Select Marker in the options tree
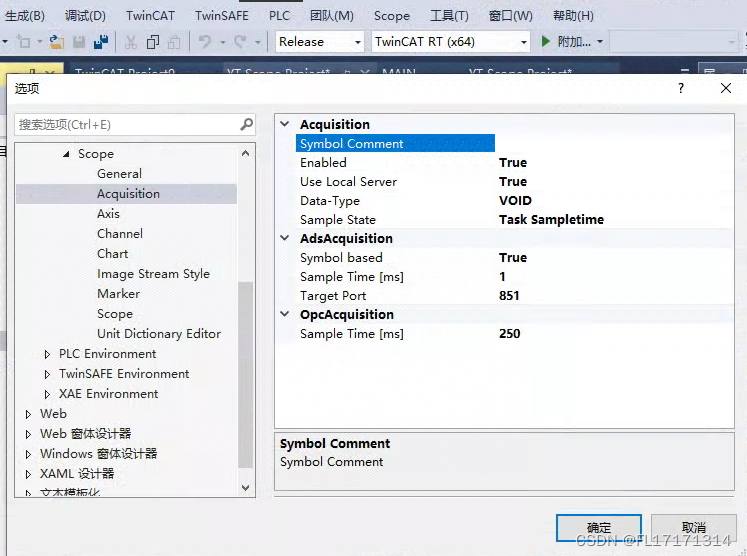This screenshot has width=747, height=556. [x=119, y=294]
